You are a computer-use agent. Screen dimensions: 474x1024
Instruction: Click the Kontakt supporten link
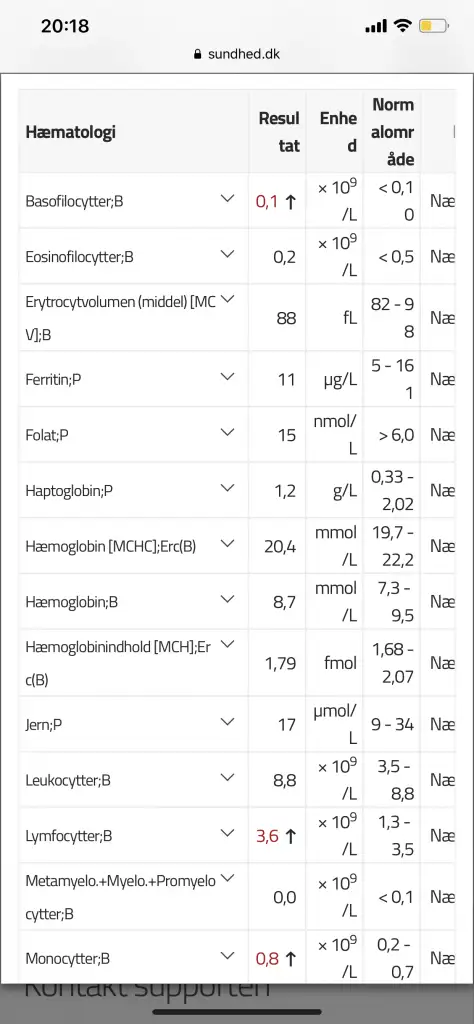tap(147, 989)
